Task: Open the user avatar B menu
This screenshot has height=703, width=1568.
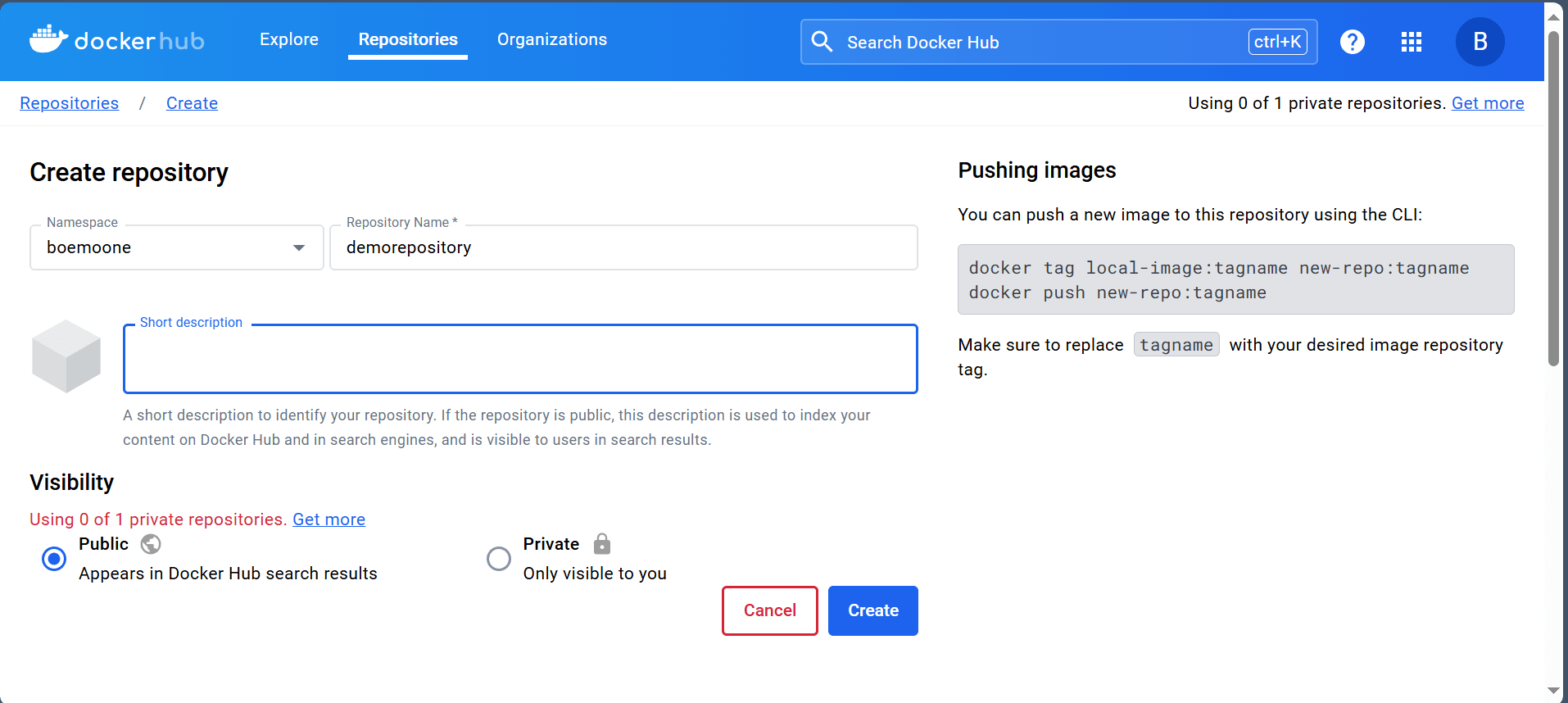Action: pos(1480,42)
